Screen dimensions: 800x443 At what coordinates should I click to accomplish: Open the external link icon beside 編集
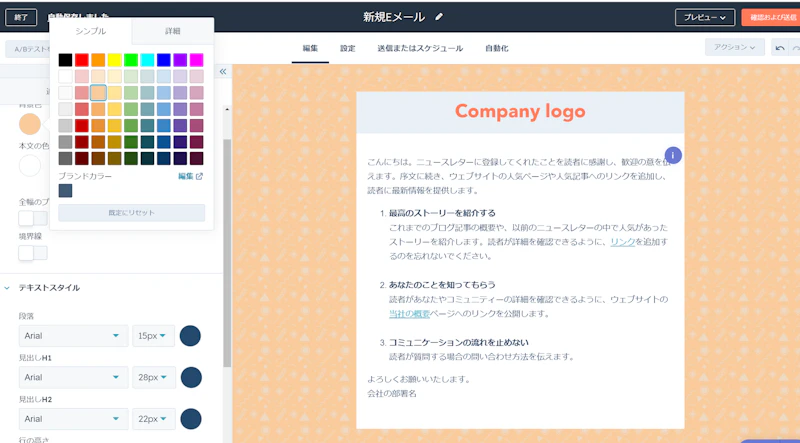pos(199,176)
